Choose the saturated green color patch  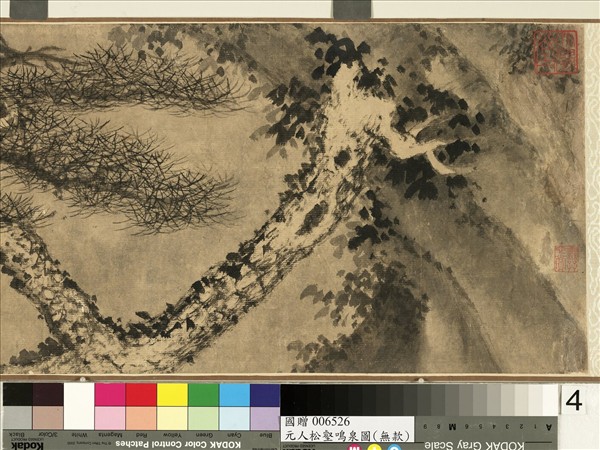[x=203, y=395]
